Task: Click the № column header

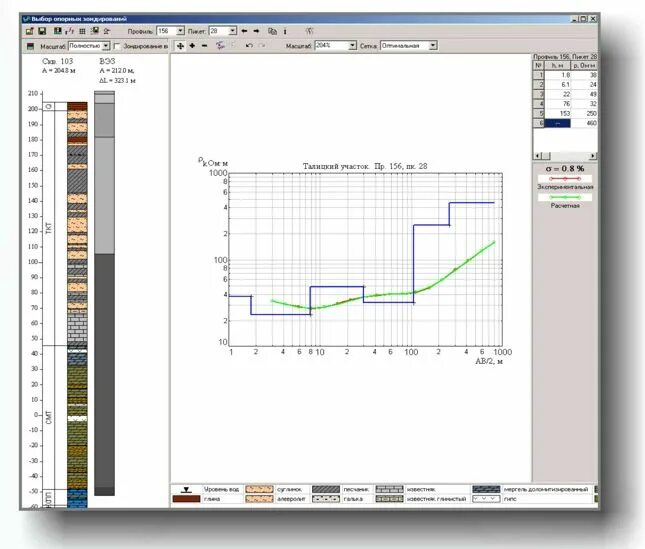Action: (538, 65)
